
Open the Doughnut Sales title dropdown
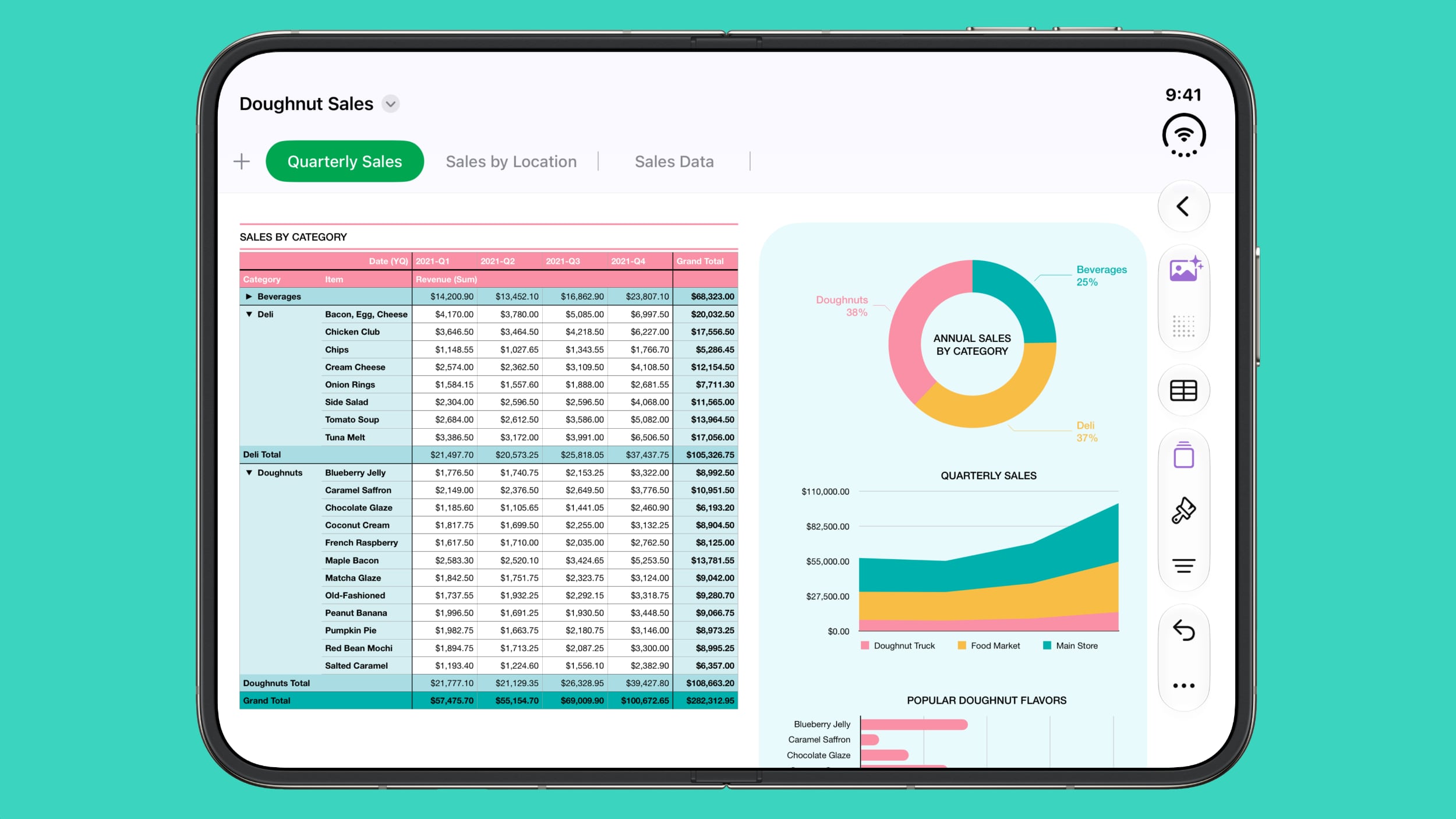(x=390, y=104)
